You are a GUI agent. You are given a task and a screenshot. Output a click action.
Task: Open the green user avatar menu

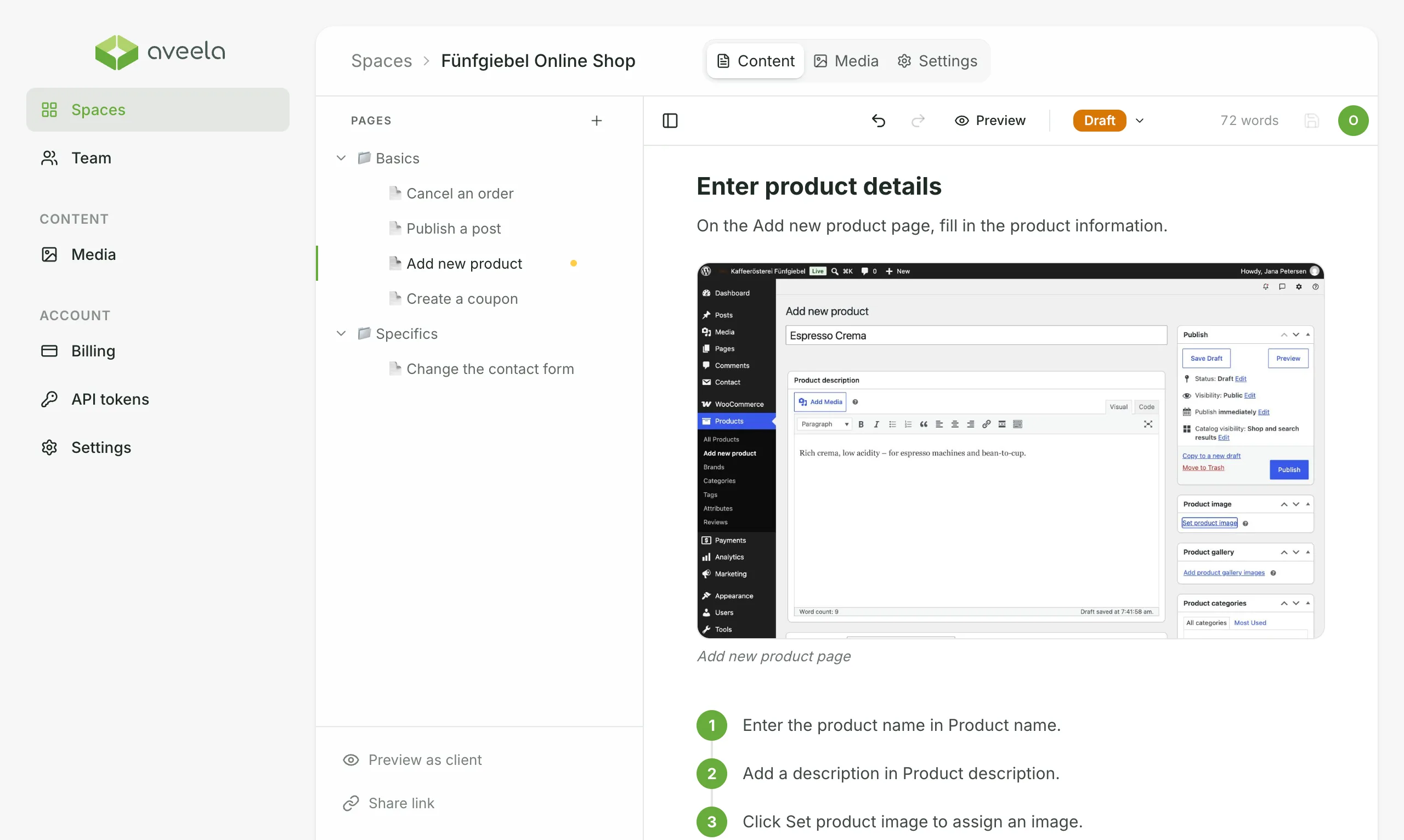[1353, 121]
